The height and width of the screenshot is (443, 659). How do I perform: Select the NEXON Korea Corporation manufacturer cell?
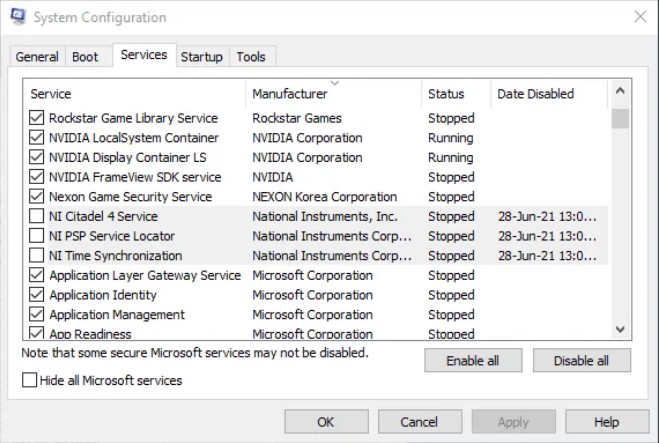[324, 197]
